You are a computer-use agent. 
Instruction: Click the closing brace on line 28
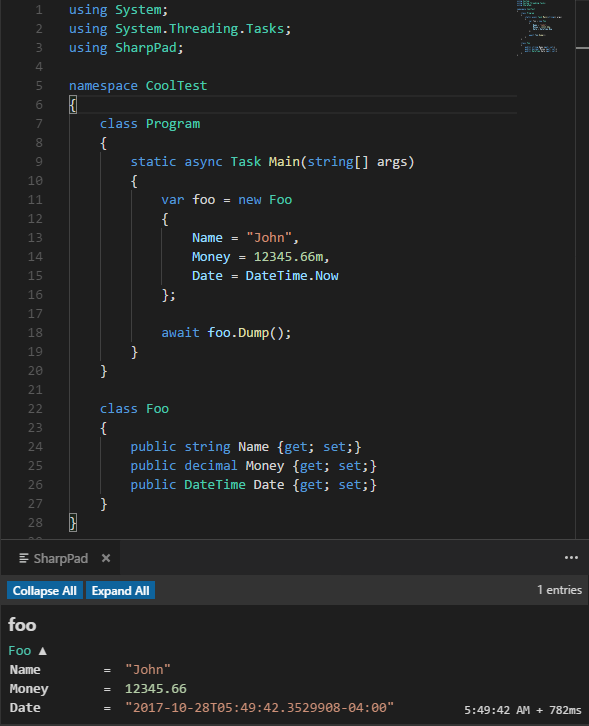(73, 523)
